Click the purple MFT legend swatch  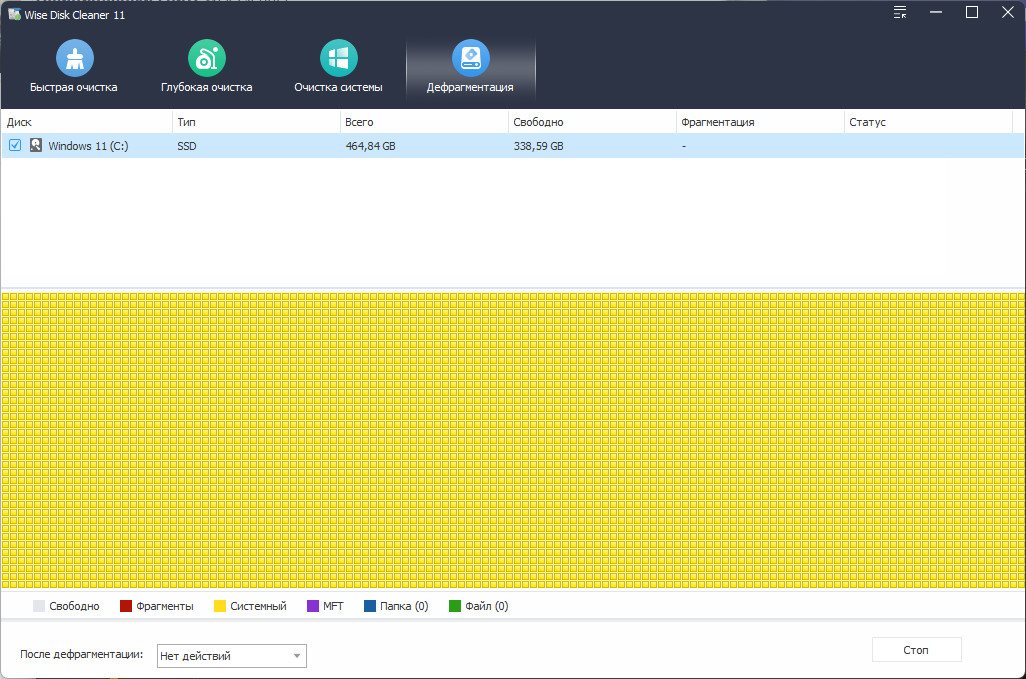click(313, 606)
